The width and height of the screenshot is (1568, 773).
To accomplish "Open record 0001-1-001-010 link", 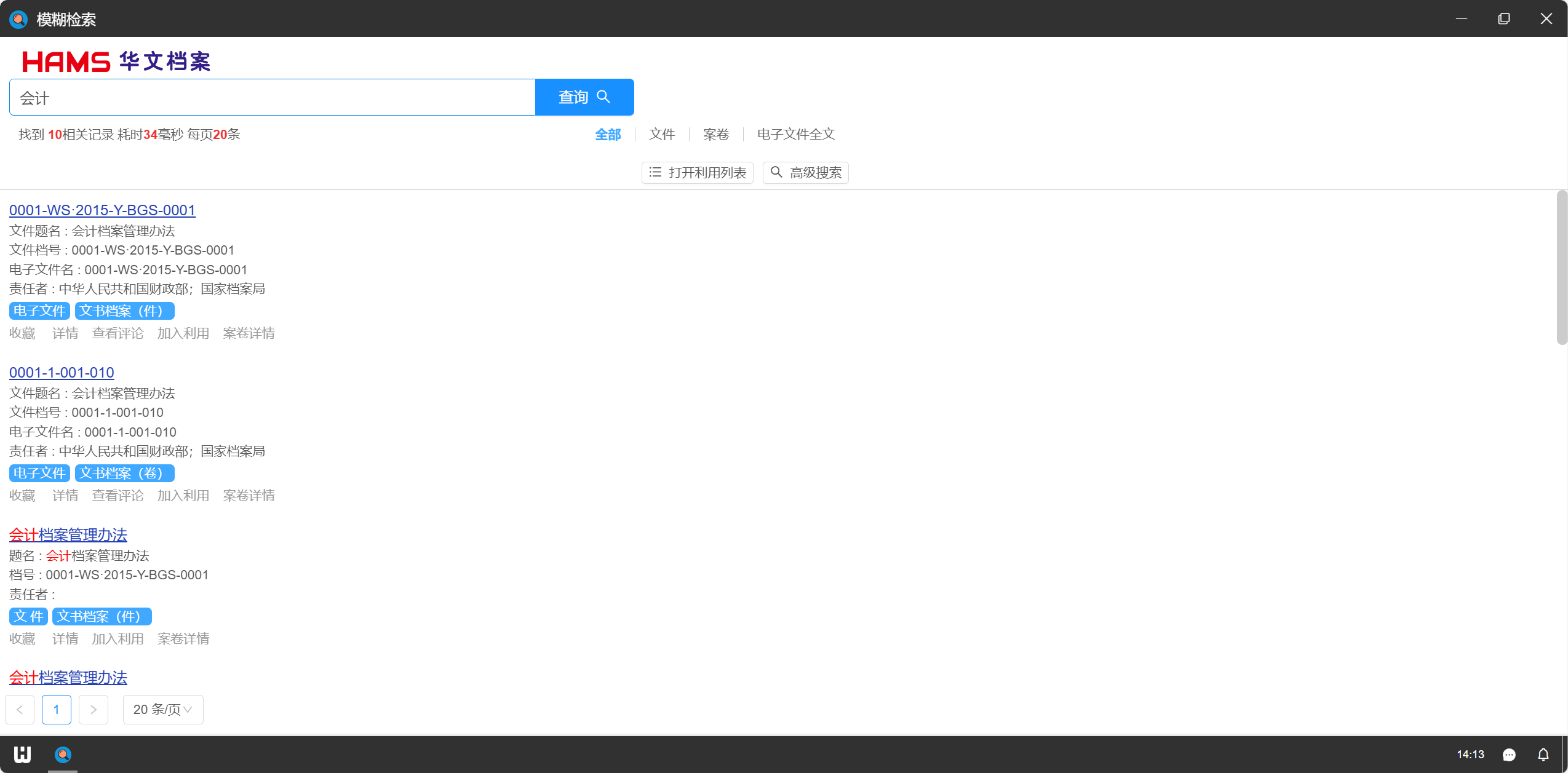I will click(62, 373).
